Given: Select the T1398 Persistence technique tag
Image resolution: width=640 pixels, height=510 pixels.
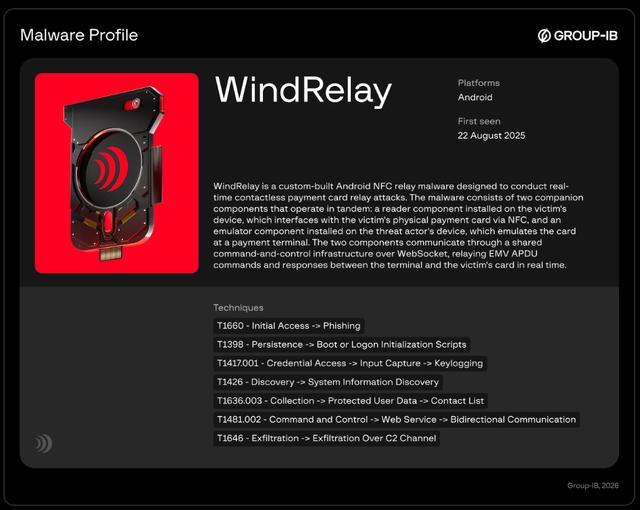Looking at the screenshot, I should pyautogui.click(x=342, y=345).
